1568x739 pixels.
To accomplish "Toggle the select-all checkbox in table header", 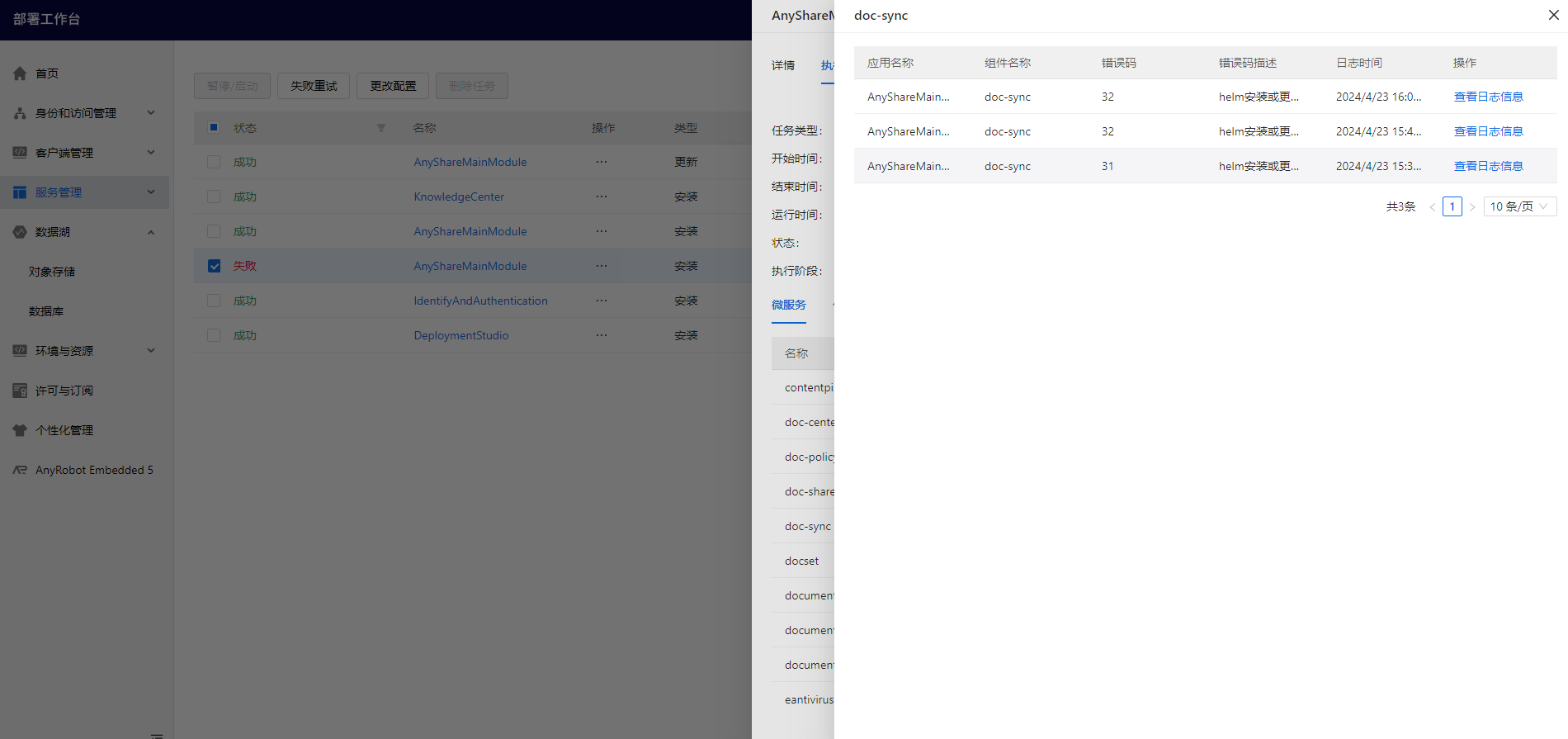I will (214, 127).
